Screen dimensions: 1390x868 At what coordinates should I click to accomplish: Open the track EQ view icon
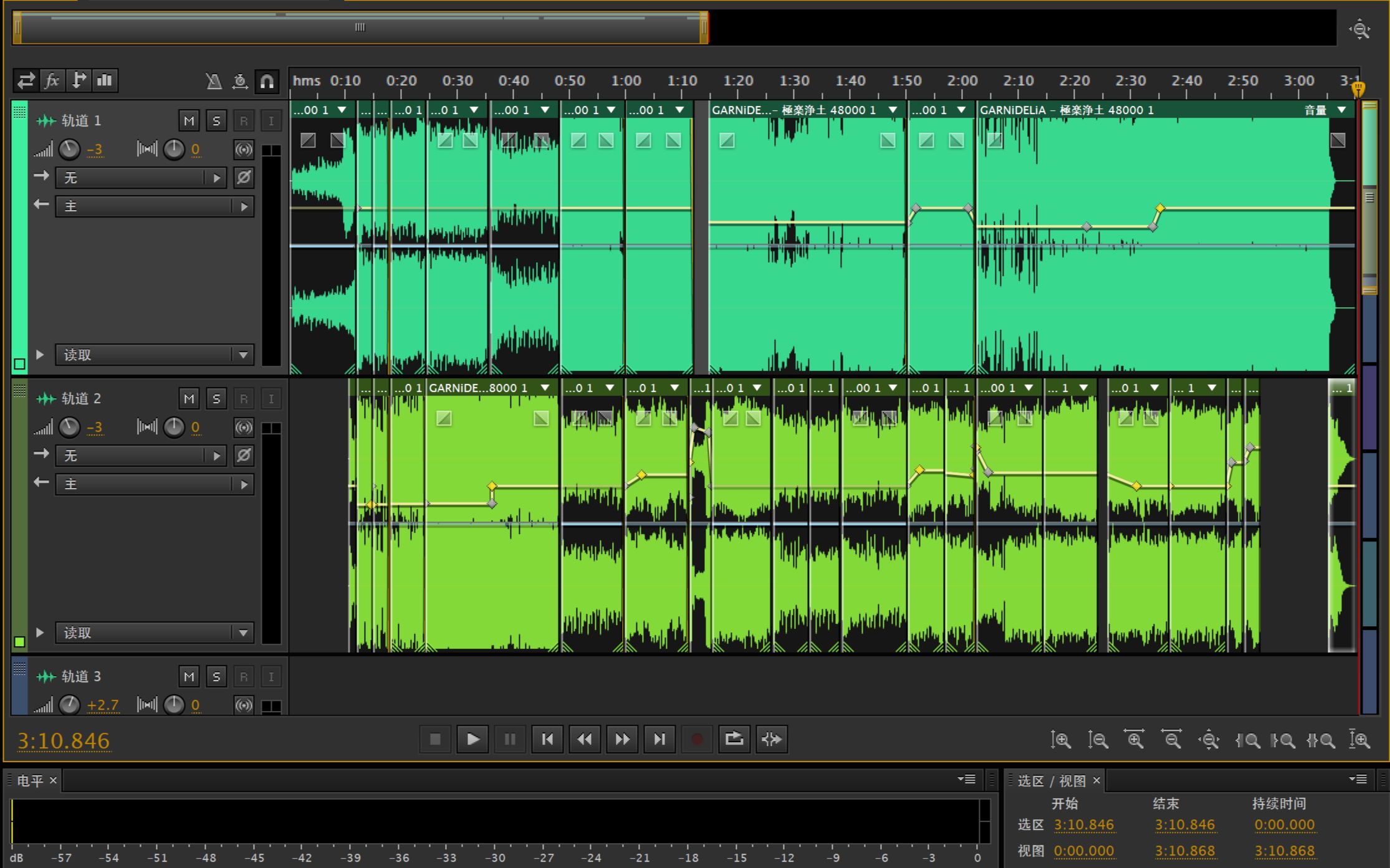tap(105, 80)
